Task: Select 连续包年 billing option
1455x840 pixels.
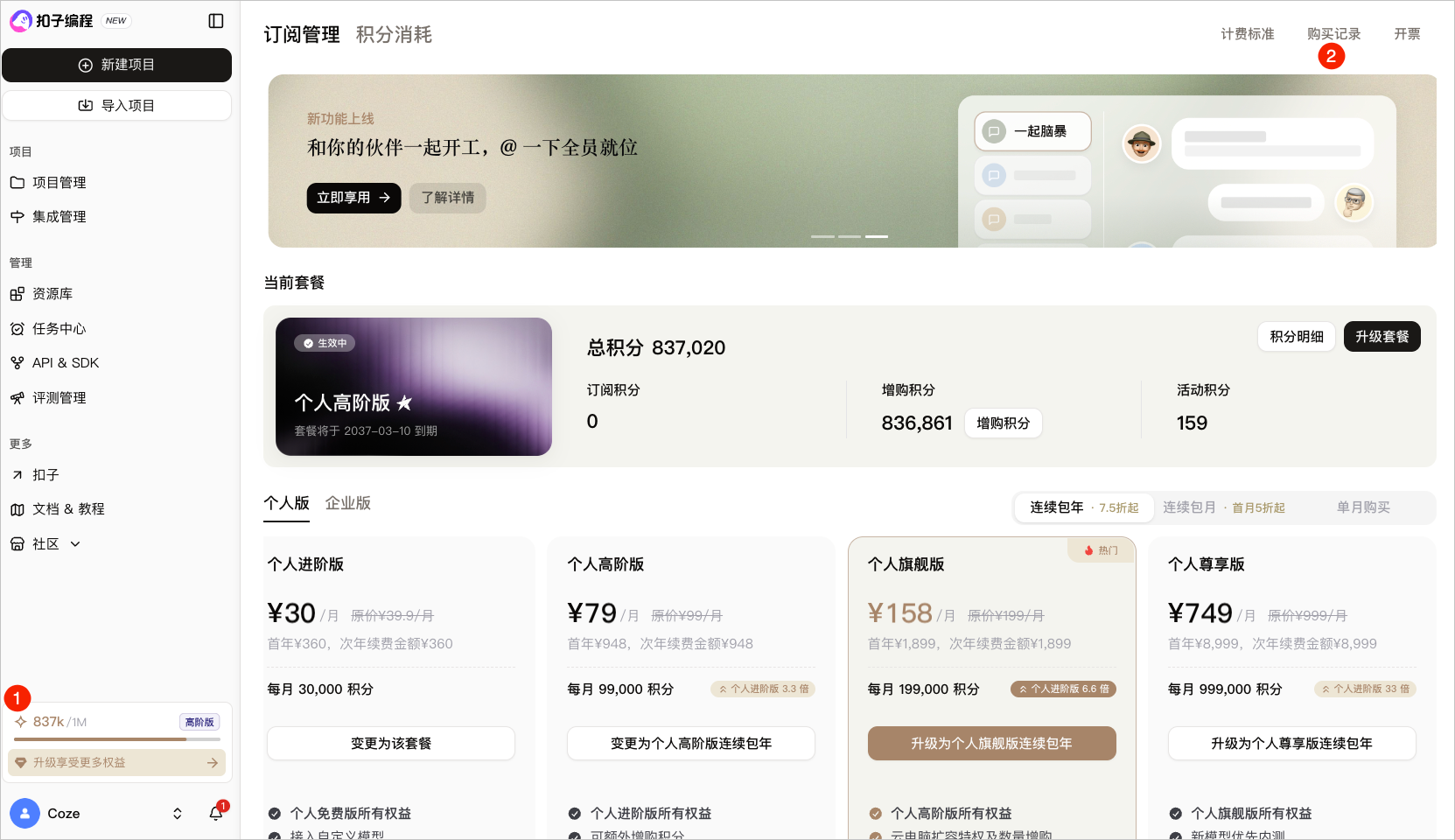Action: click(1084, 507)
